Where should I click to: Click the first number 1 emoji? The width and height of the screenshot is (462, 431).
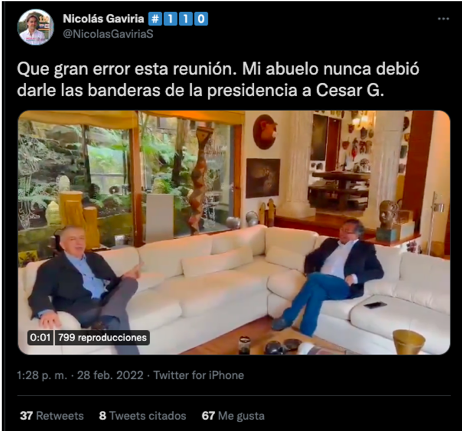point(170,19)
